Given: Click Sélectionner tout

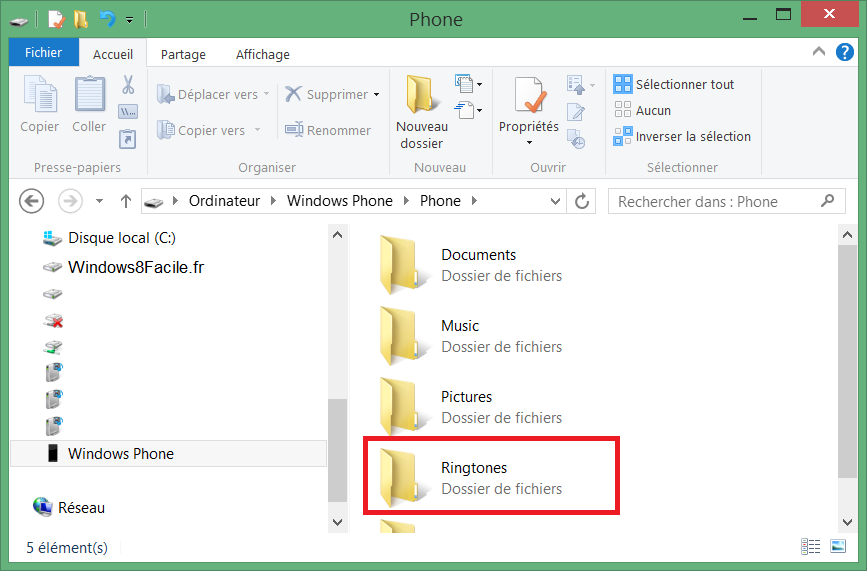Looking at the screenshot, I should pos(673,84).
